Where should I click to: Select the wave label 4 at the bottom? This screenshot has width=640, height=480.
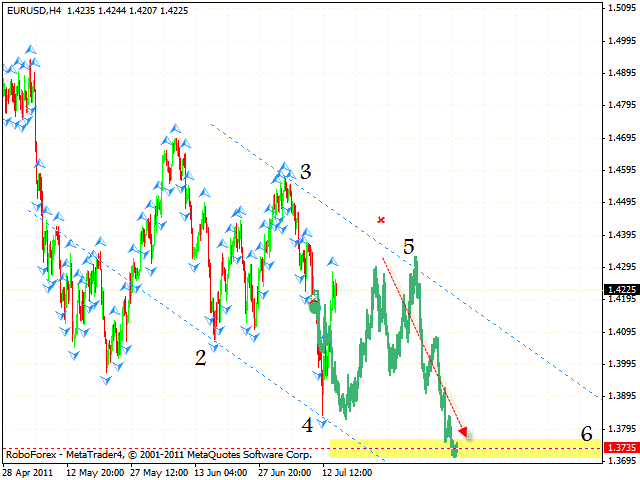pyautogui.click(x=308, y=423)
